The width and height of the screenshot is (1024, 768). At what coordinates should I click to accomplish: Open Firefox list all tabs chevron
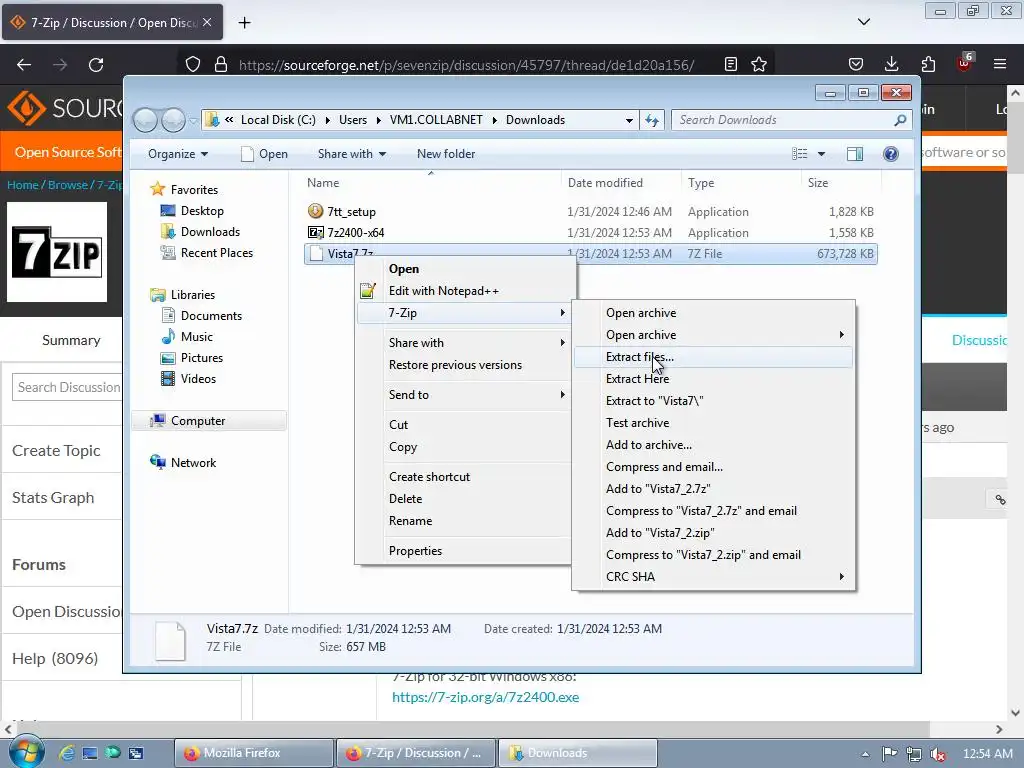point(863,22)
